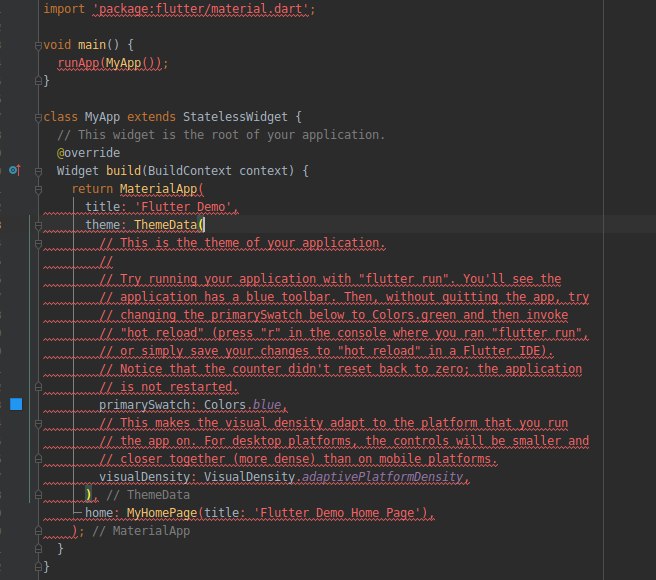656x580 pixels.
Task: Click the 'ThemeData(' constructor text
Action: click(169, 225)
